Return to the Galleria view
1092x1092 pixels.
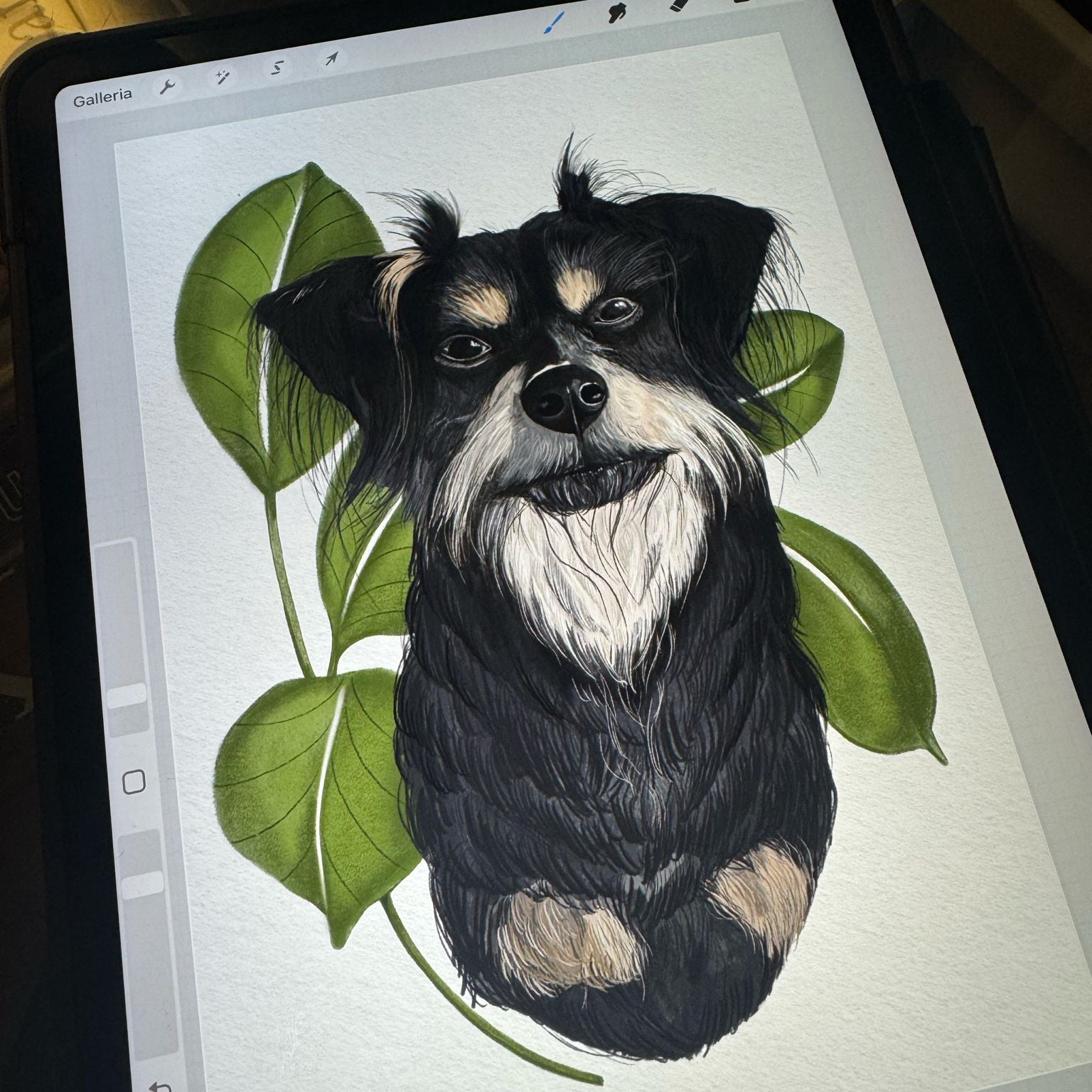102,96
